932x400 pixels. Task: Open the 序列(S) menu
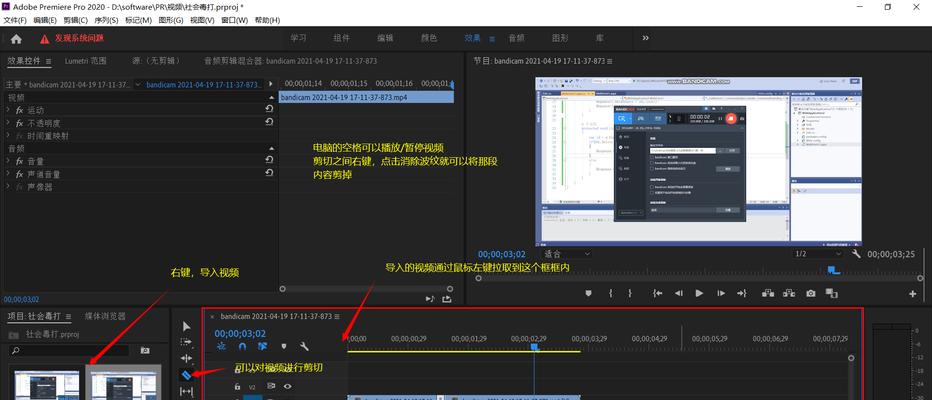[106, 20]
